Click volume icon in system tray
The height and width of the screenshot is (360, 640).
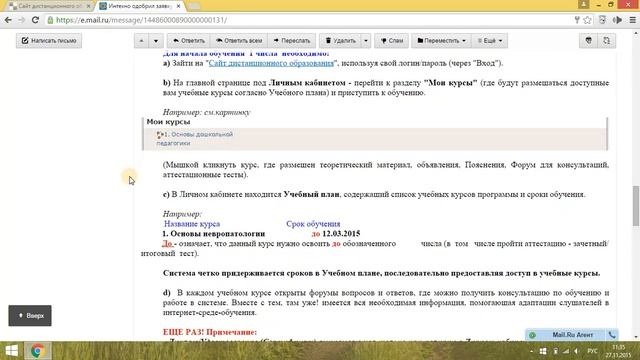tap(576, 351)
